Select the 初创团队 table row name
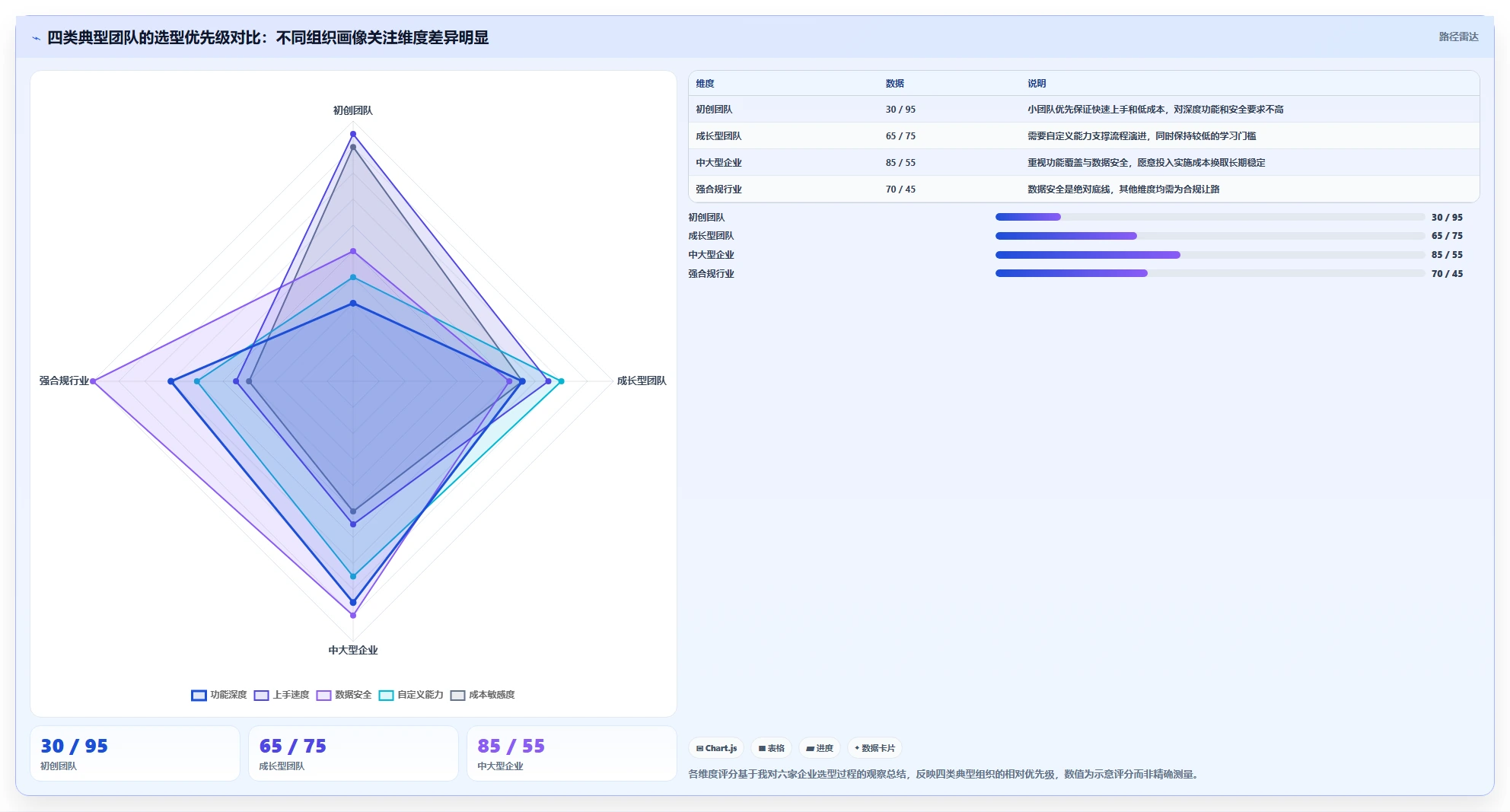The image size is (1510, 812). pos(714,110)
